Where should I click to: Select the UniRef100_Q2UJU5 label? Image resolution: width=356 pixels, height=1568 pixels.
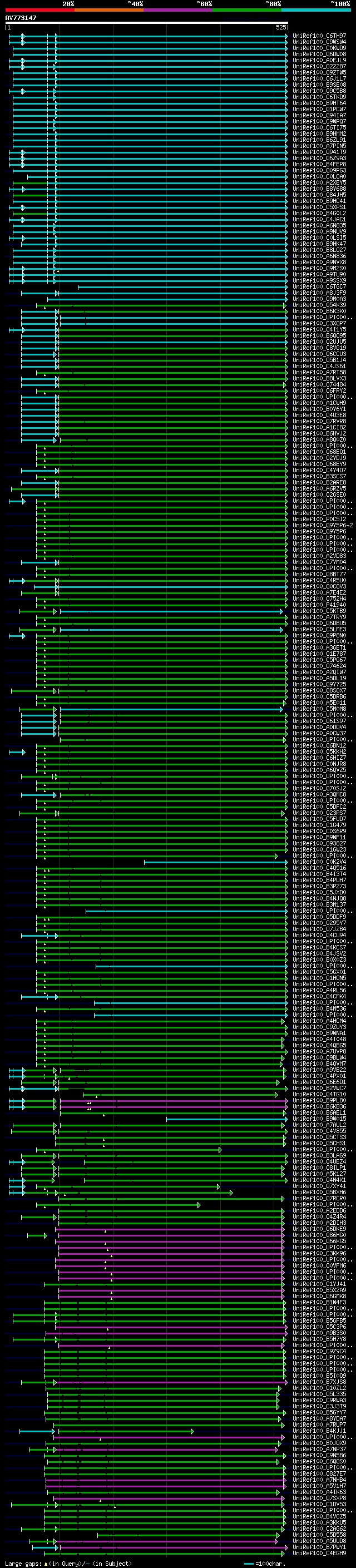click(x=319, y=342)
